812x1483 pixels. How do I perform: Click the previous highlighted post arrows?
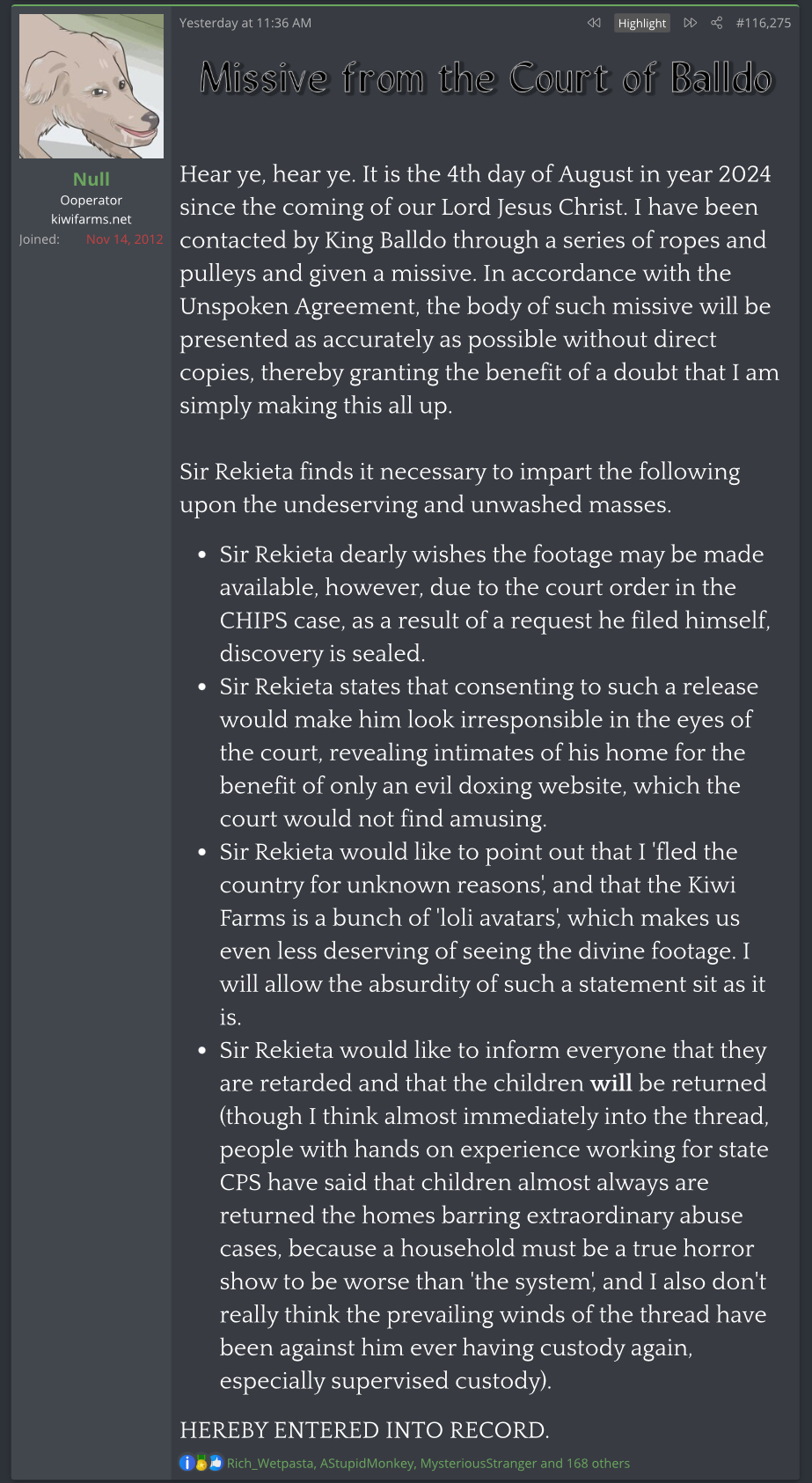(x=594, y=23)
